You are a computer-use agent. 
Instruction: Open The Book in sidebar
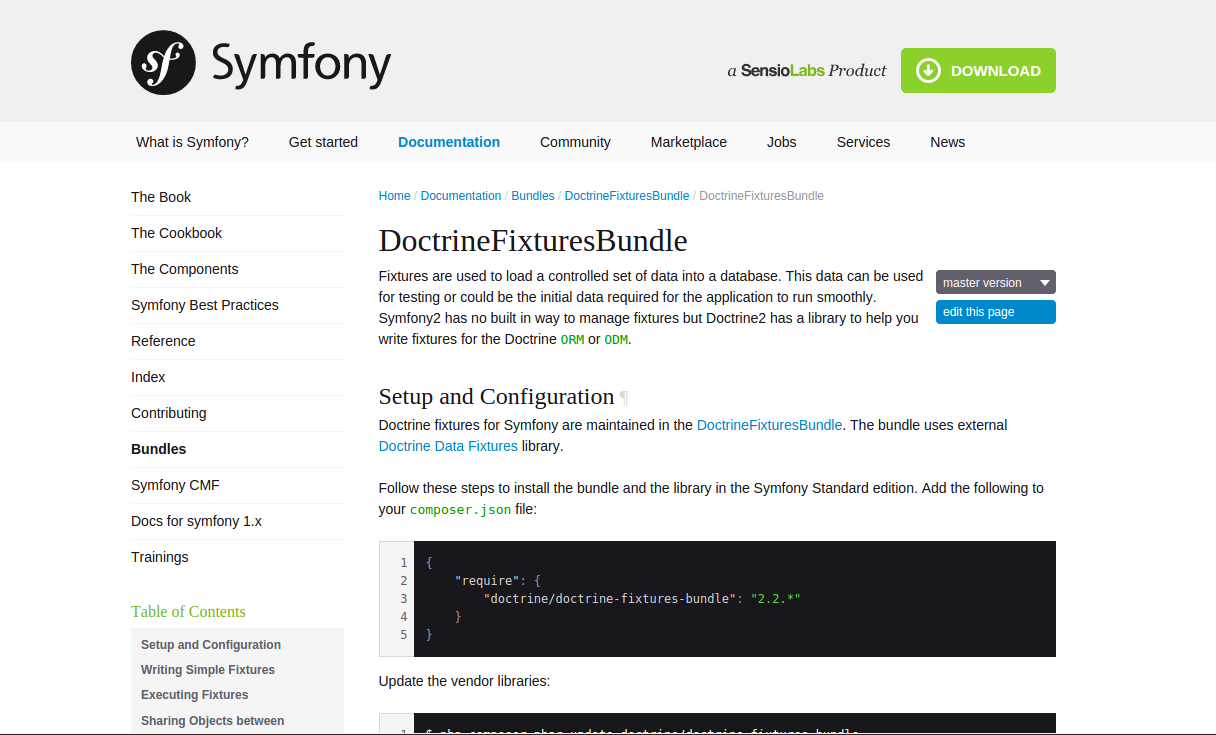tap(161, 197)
